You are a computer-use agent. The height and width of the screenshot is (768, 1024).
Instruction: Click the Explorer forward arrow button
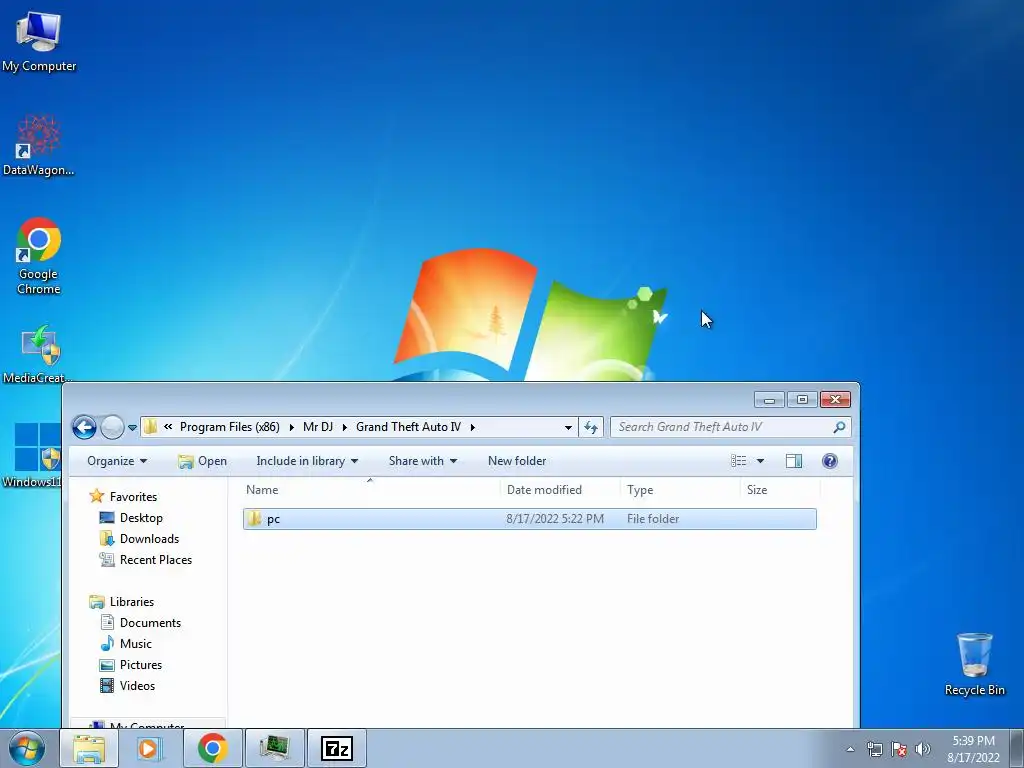pyautogui.click(x=112, y=427)
